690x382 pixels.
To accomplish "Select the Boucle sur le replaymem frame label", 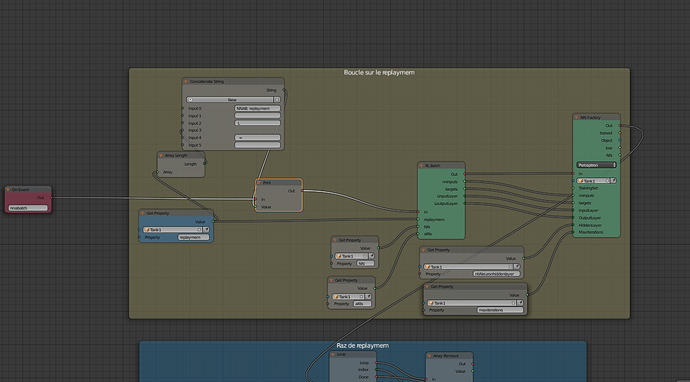I will (x=379, y=72).
